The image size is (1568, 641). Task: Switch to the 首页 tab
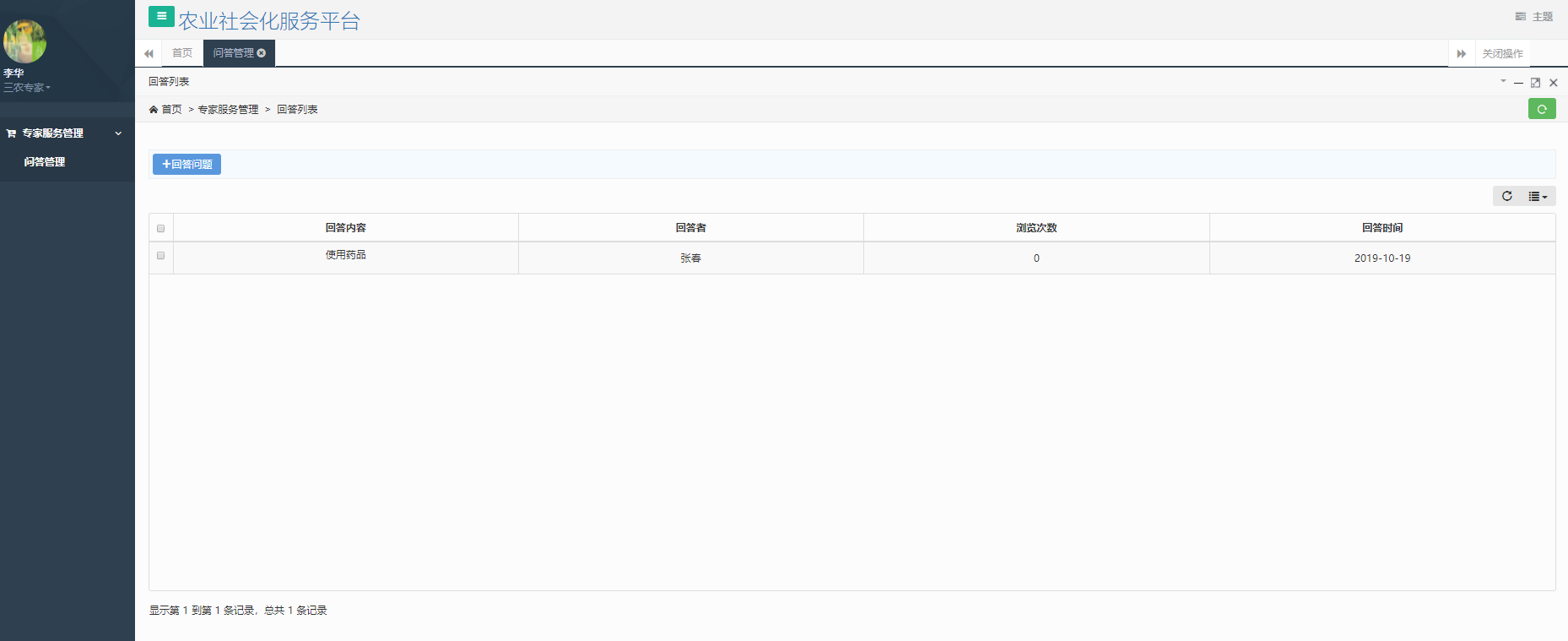tap(182, 53)
